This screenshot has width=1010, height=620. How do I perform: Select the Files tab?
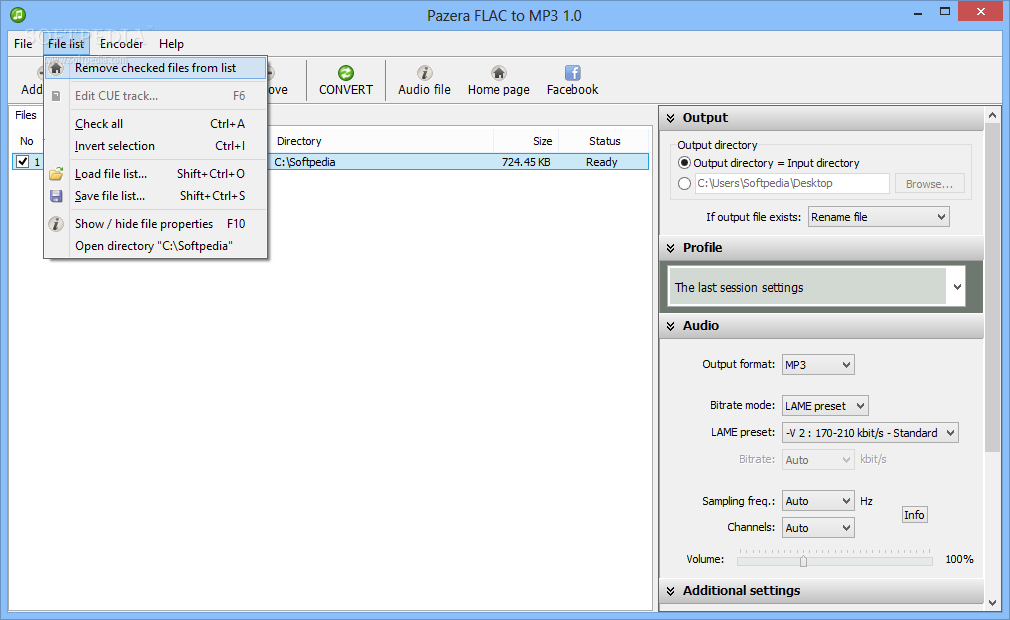[26, 115]
